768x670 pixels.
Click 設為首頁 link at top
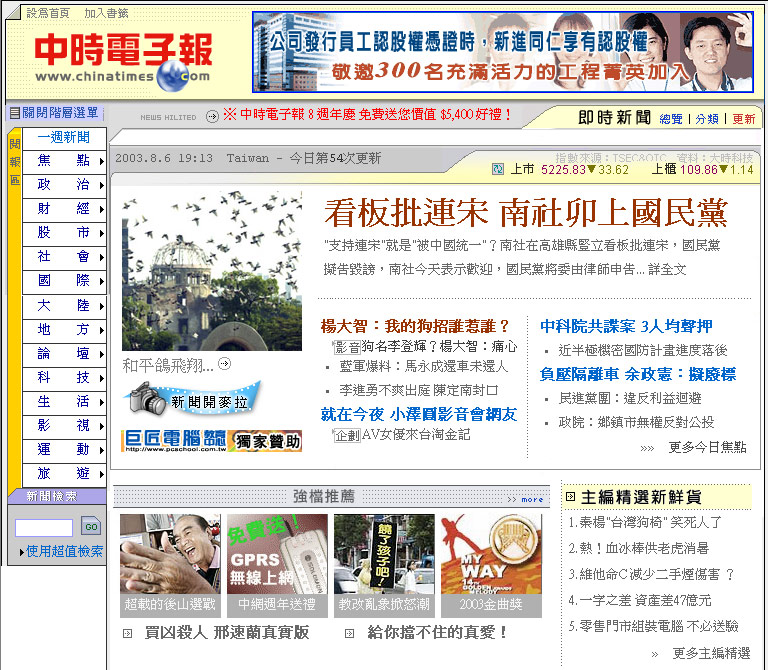pyautogui.click(x=48, y=13)
